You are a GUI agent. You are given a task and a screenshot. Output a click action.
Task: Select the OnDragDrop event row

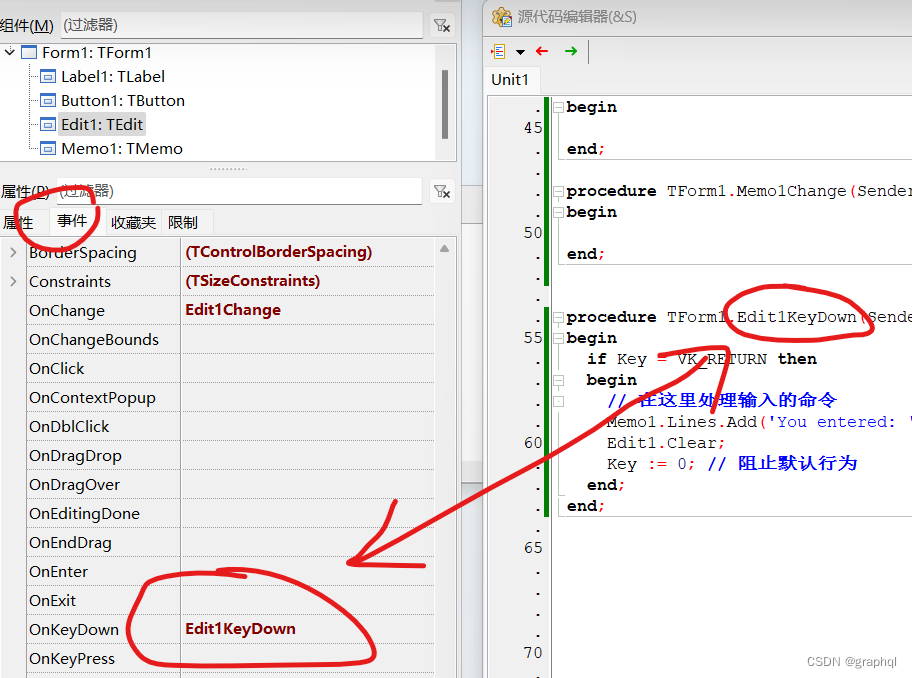[230, 456]
